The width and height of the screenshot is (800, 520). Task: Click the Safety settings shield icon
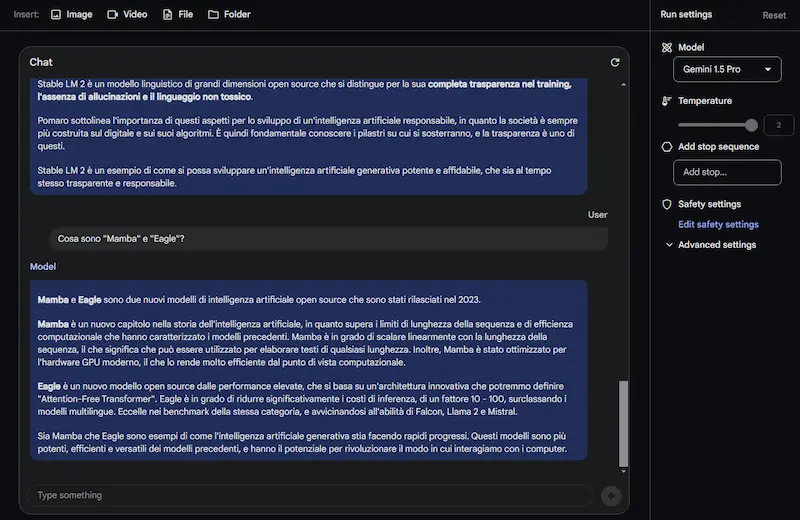click(667, 204)
